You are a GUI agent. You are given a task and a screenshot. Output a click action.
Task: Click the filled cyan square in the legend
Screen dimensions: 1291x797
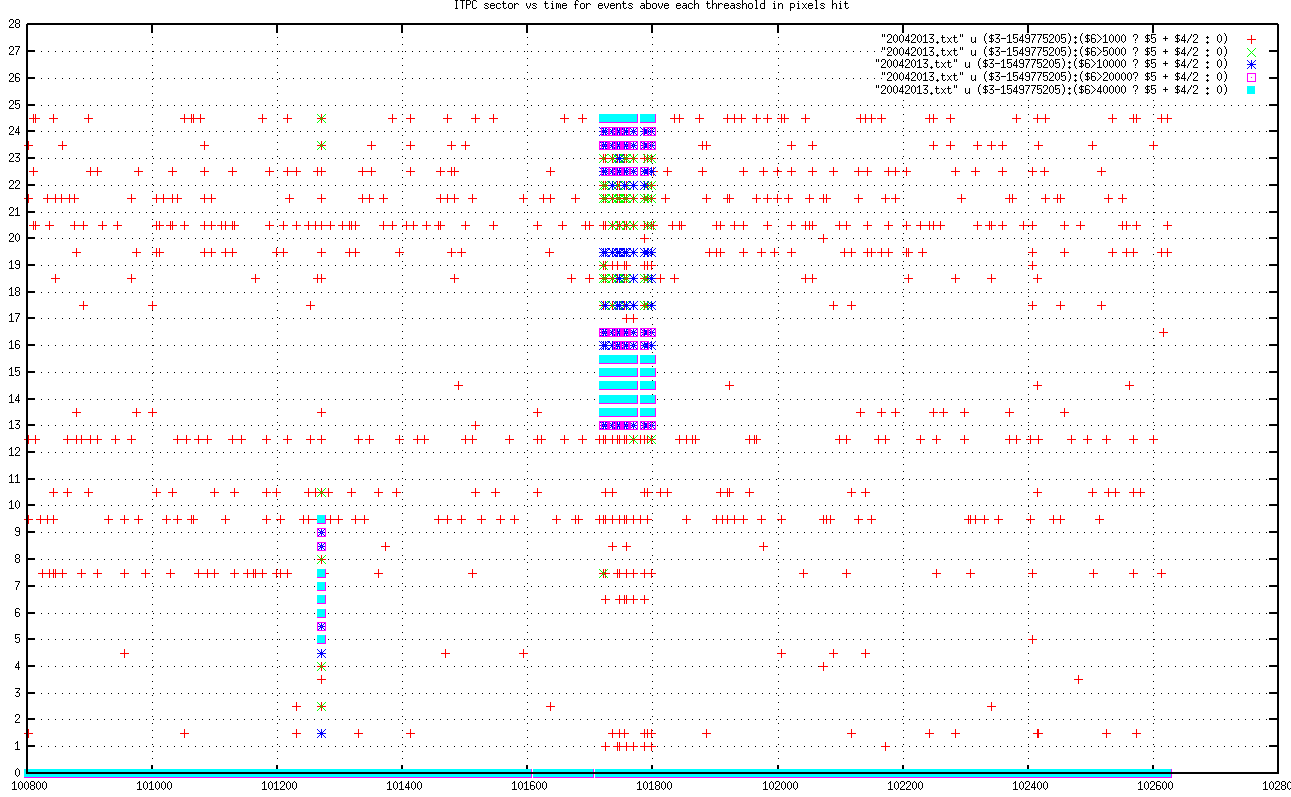pos(1250,90)
